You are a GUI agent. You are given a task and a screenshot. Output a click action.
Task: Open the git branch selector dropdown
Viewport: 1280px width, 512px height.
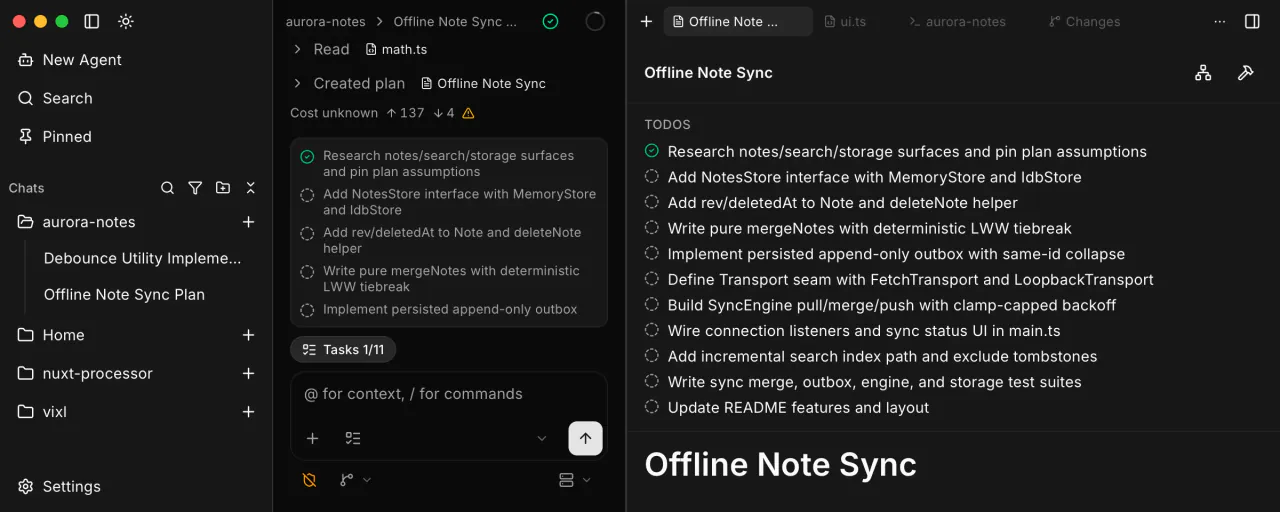(x=355, y=480)
